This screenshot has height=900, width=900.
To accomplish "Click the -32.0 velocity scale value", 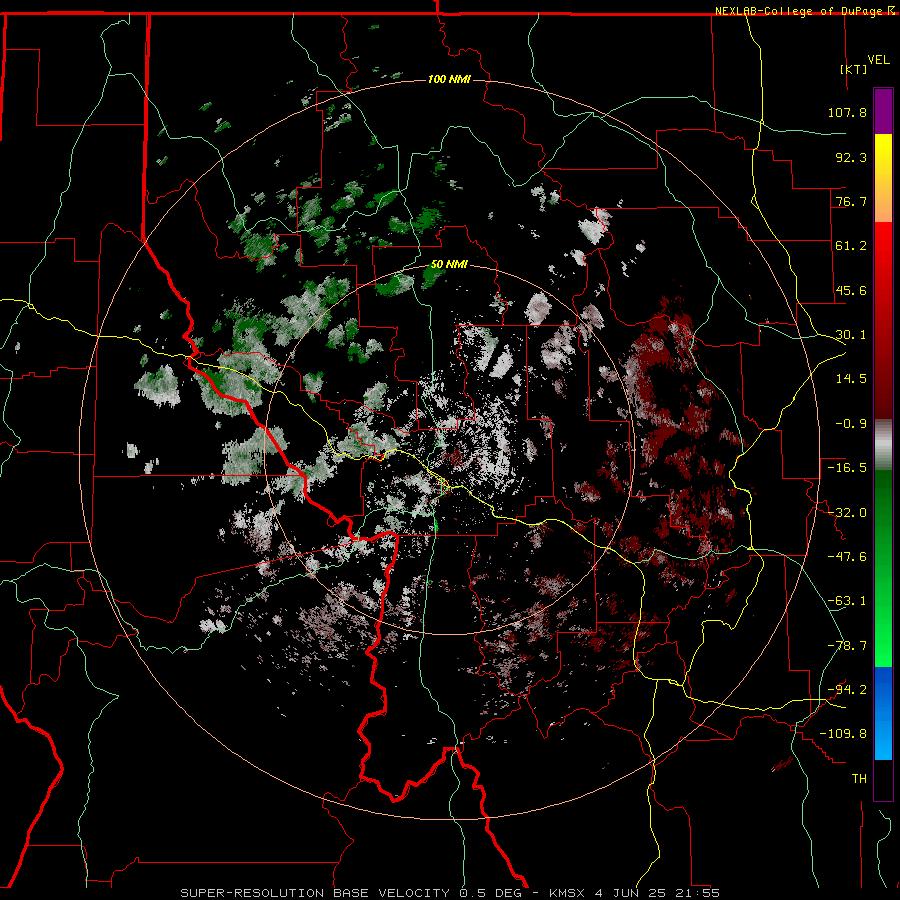I will pyautogui.click(x=847, y=513).
